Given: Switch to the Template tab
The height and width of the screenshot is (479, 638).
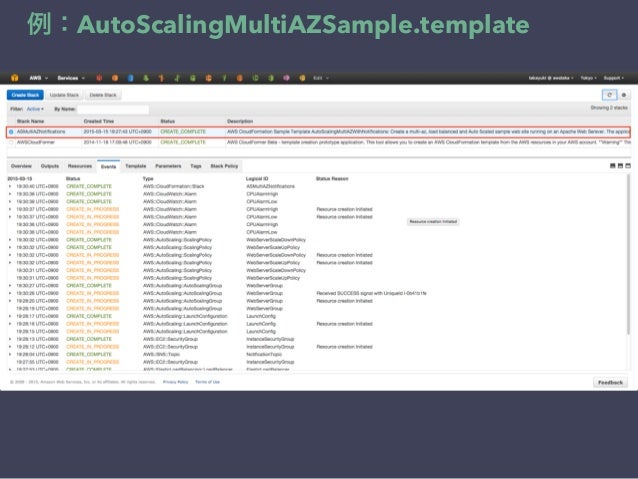Looking at the screenshot, I should 135,166.
